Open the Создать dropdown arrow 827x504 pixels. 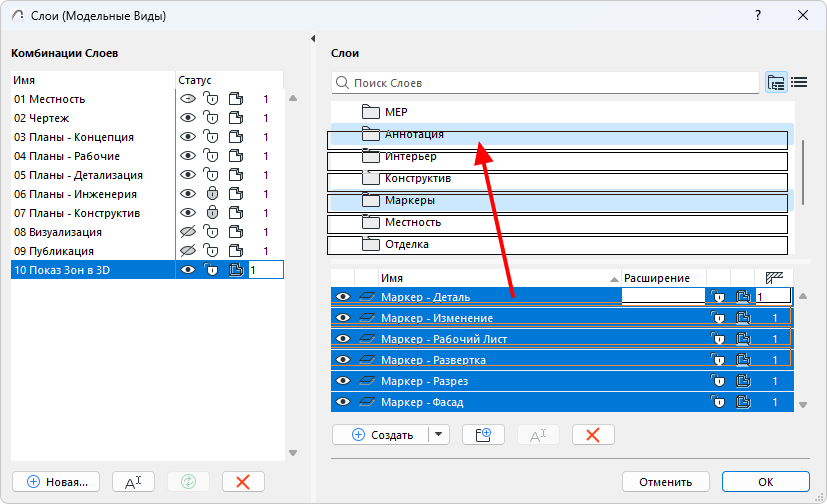tap(438, 435)
